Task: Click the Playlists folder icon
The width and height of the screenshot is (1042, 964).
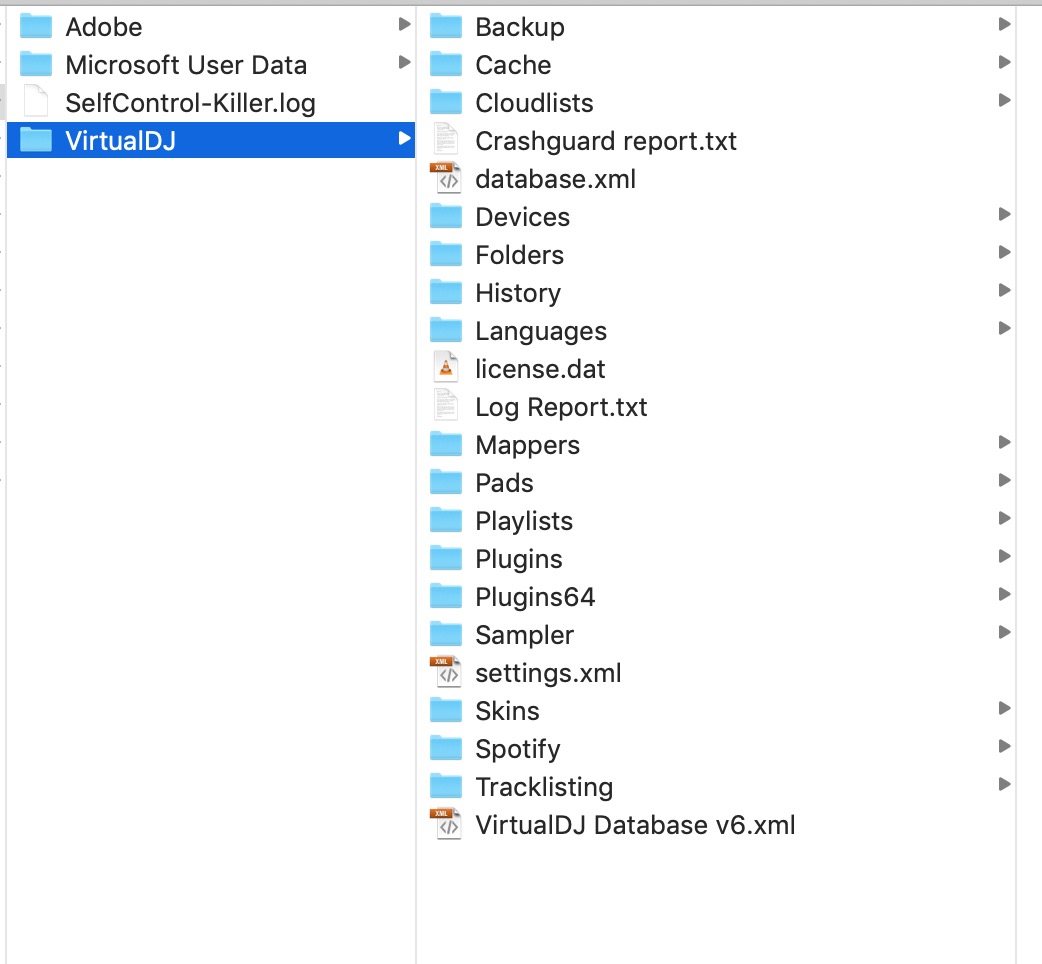Action: coord(446,520)
